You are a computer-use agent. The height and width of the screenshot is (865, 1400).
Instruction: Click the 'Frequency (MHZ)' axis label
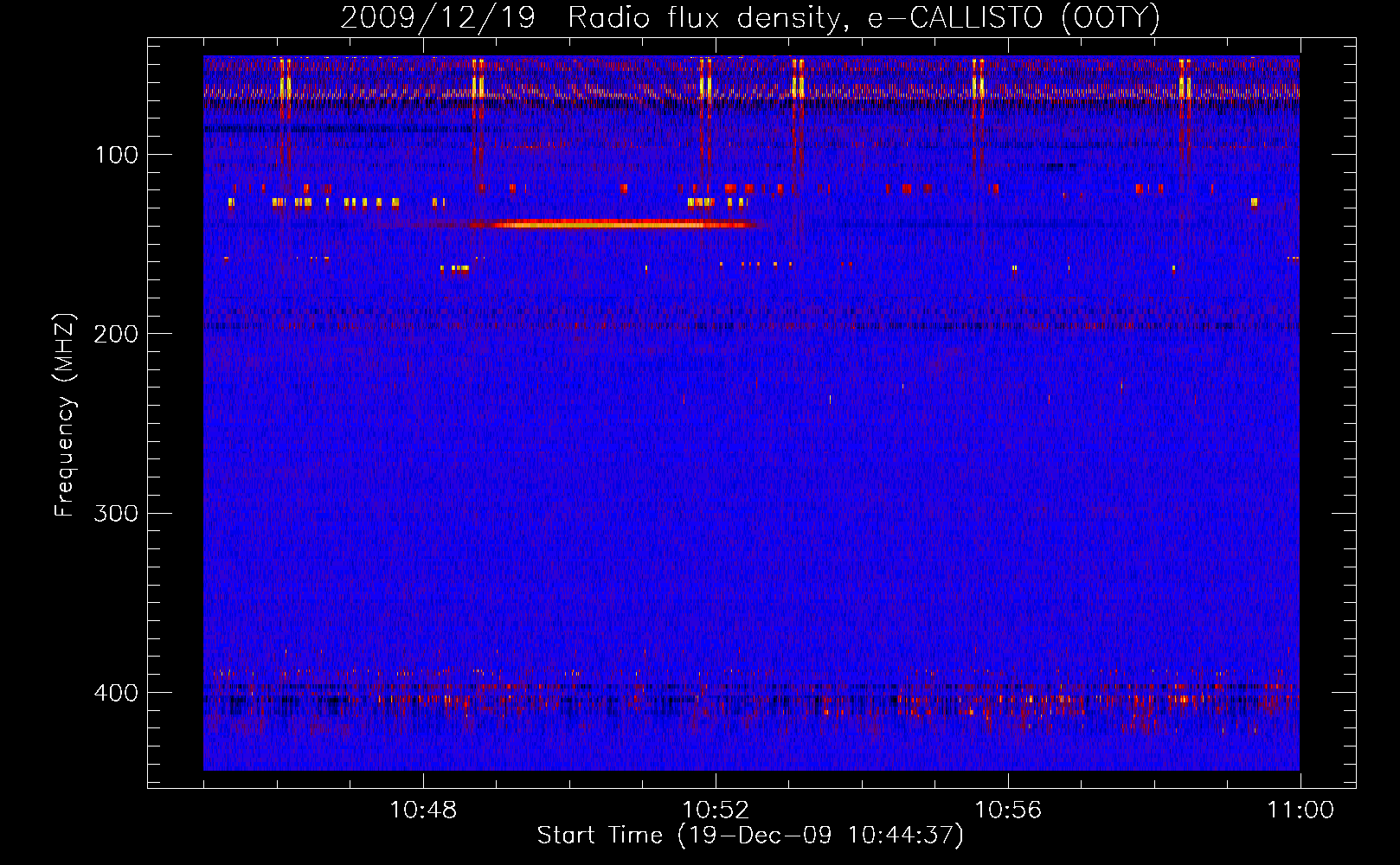(x=65, y=415)
